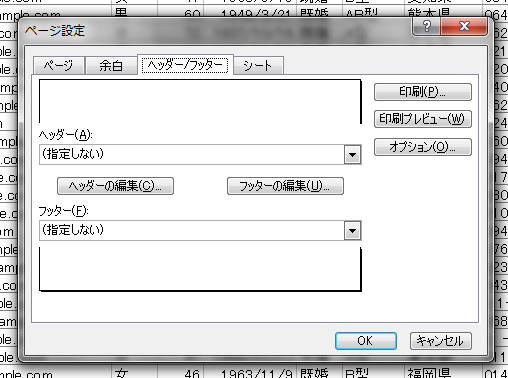This screenshot has height=378, width=508.
Task: Click the 女 cell in bottom row
Action: tap(134, 373)
